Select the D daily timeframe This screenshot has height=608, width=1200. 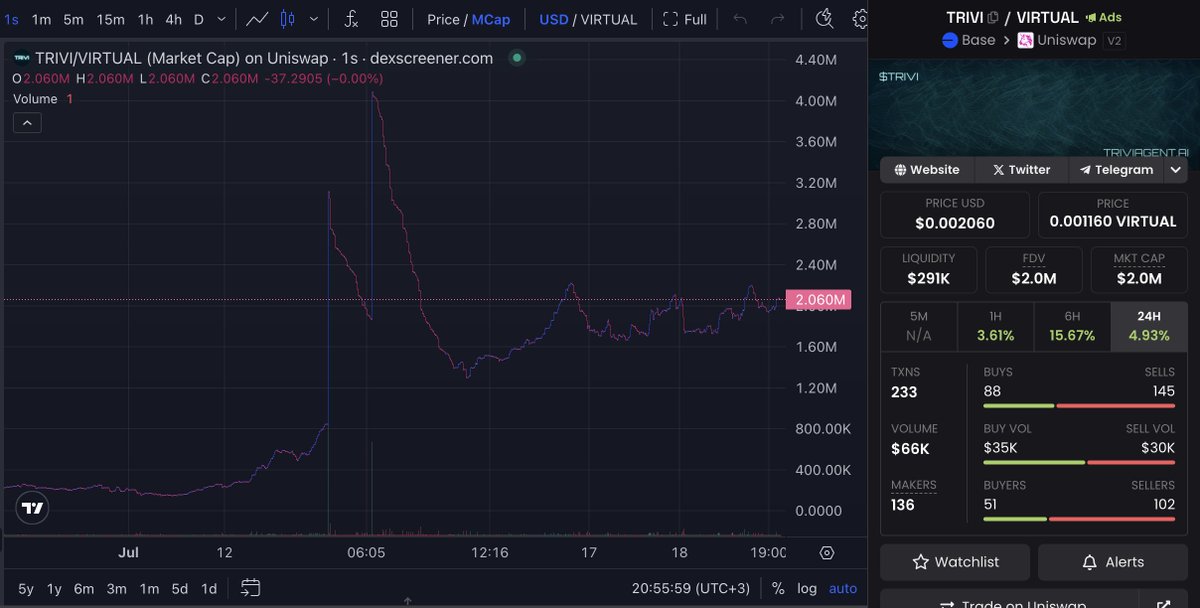199,19
